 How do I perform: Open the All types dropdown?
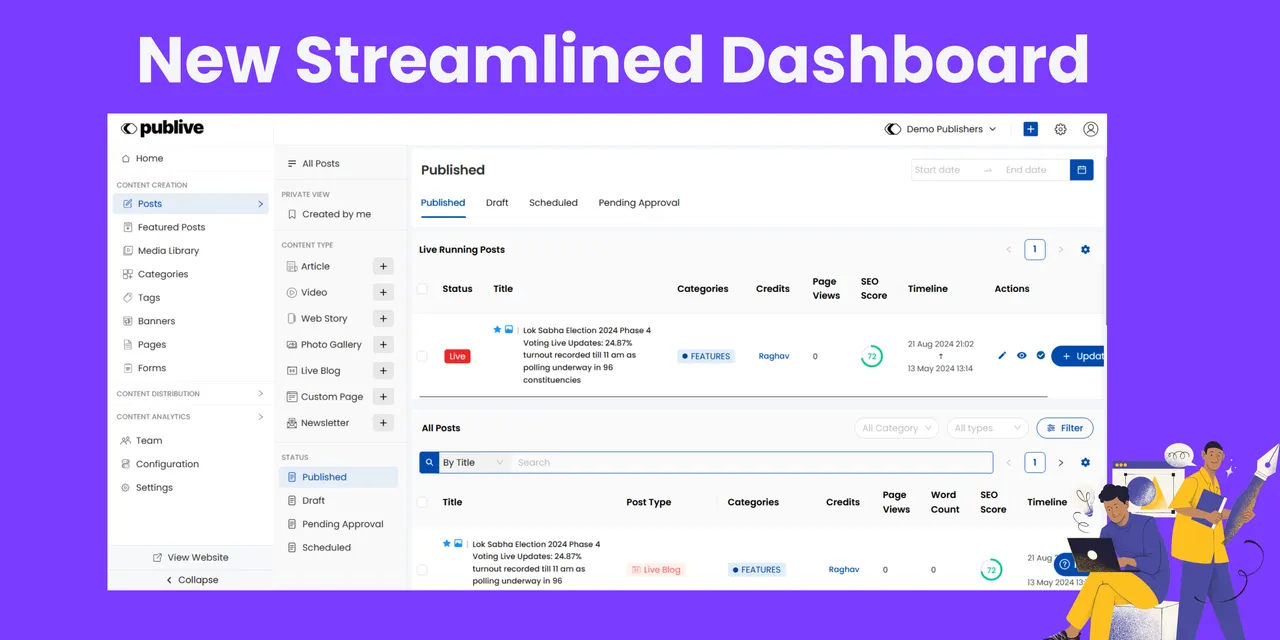pos(987,428)
